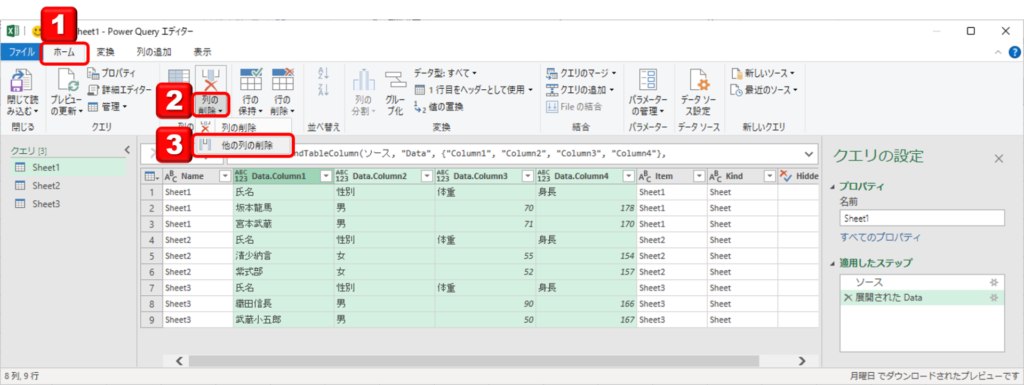Open query プロパティ
Image resolution: width=1024 pixels, height=385 pixels.
tap(111, 73)
